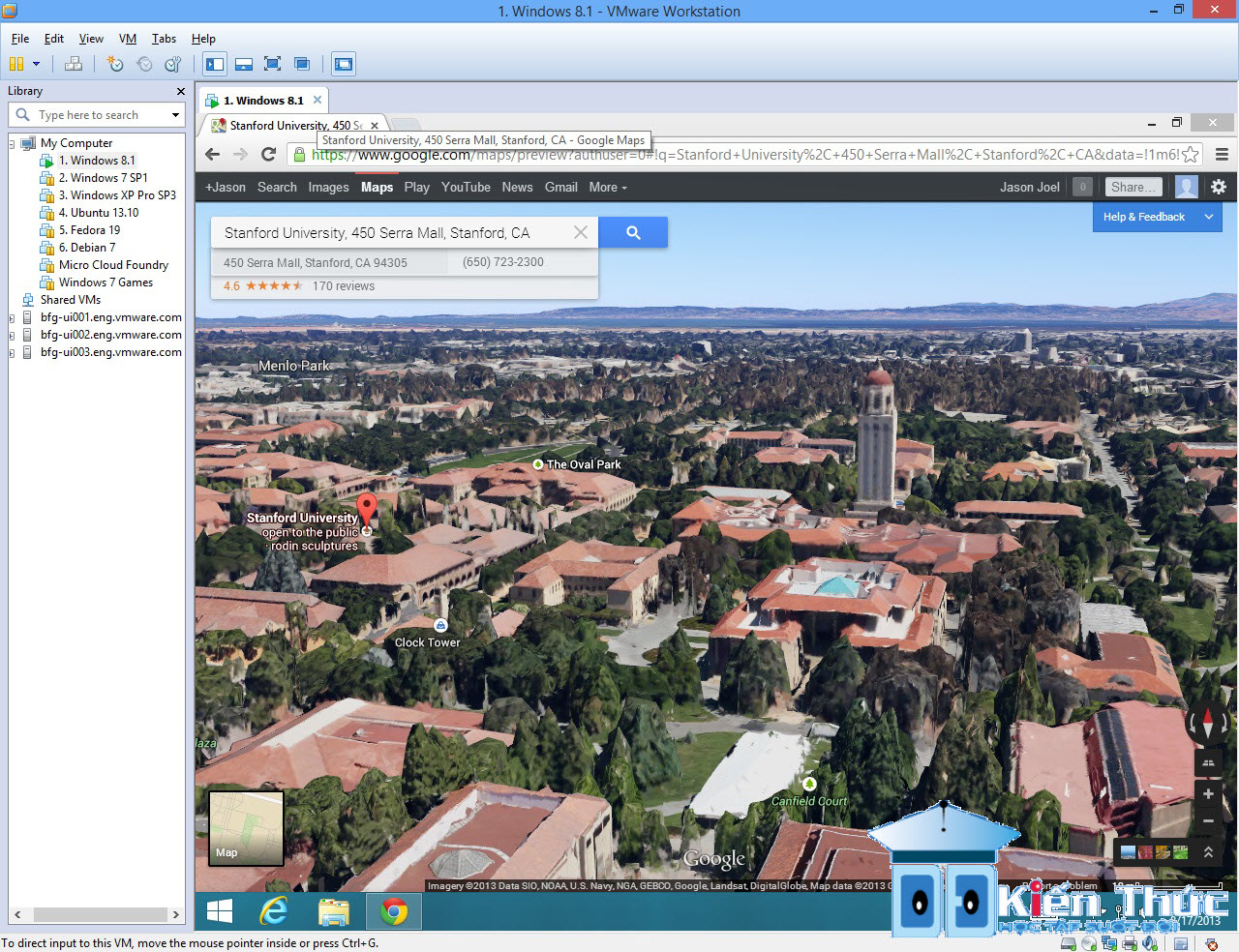Open the VM menu

(x=128, y=39)
